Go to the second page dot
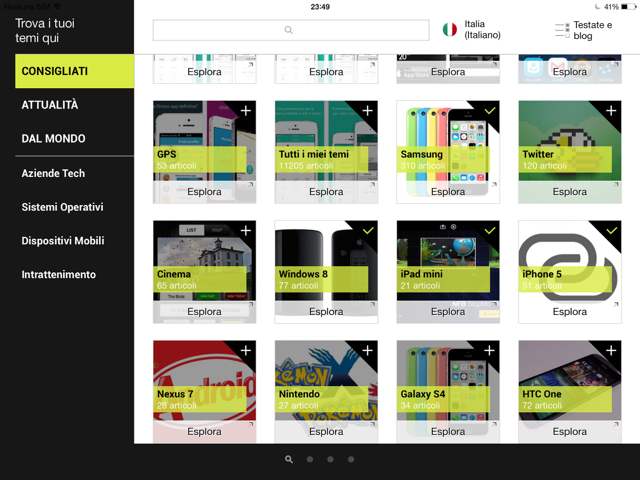This screenshot has width=640, height=480. (x=330, y=459)
